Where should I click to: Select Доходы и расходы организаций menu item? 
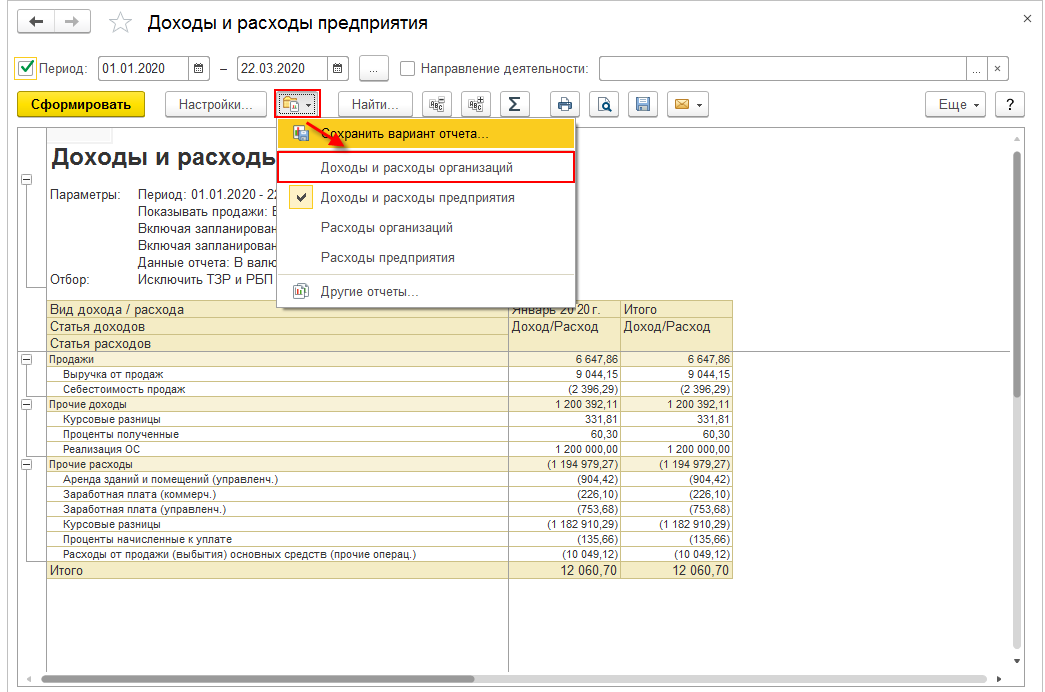(x=416, y=167)
